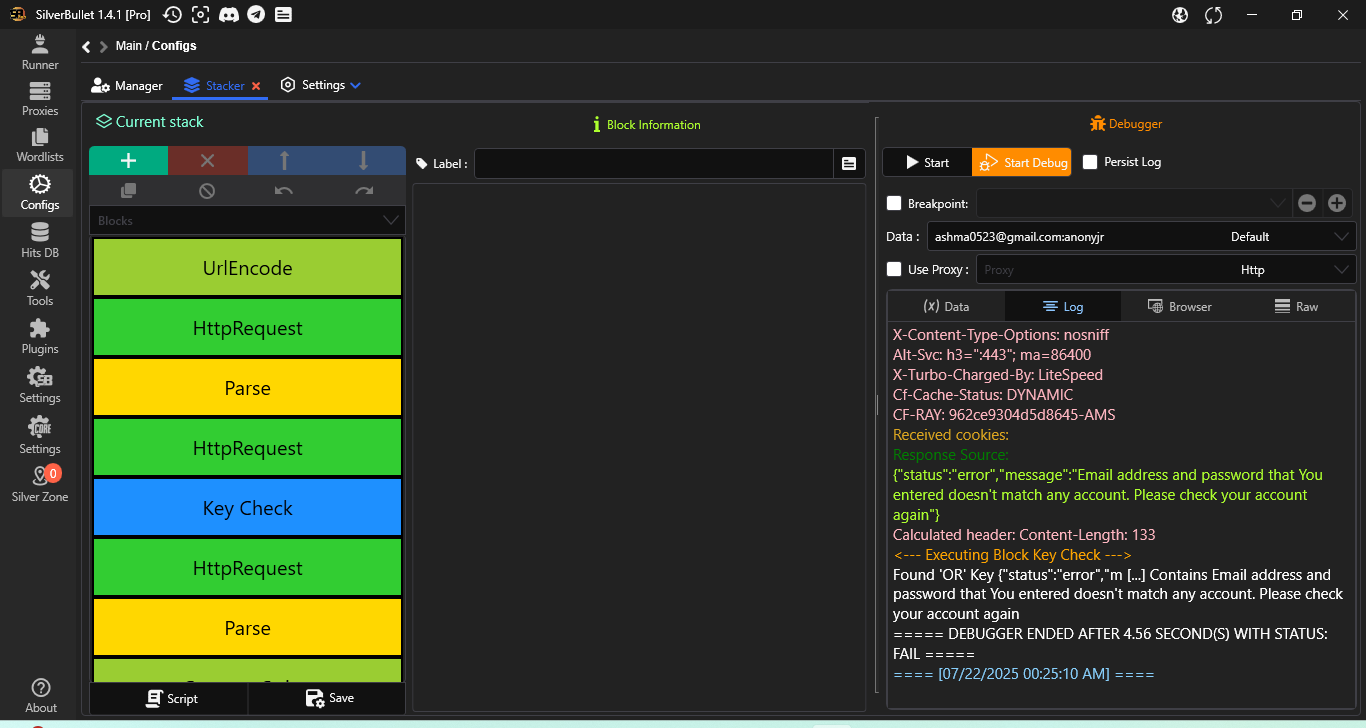Select the Parse block directly above the bottom block

247,628
